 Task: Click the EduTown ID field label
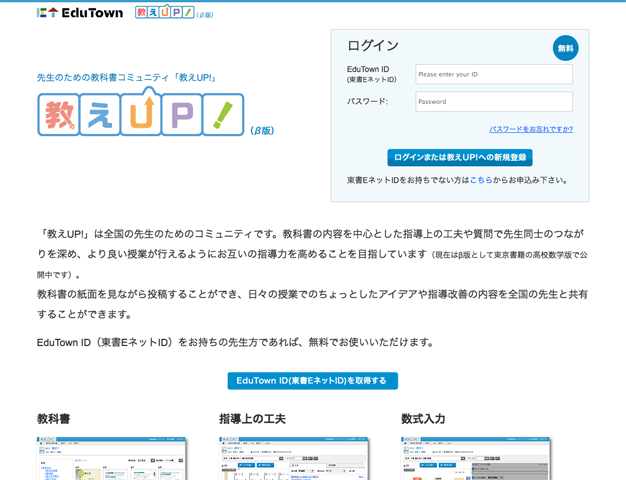[x=371, y=74]
